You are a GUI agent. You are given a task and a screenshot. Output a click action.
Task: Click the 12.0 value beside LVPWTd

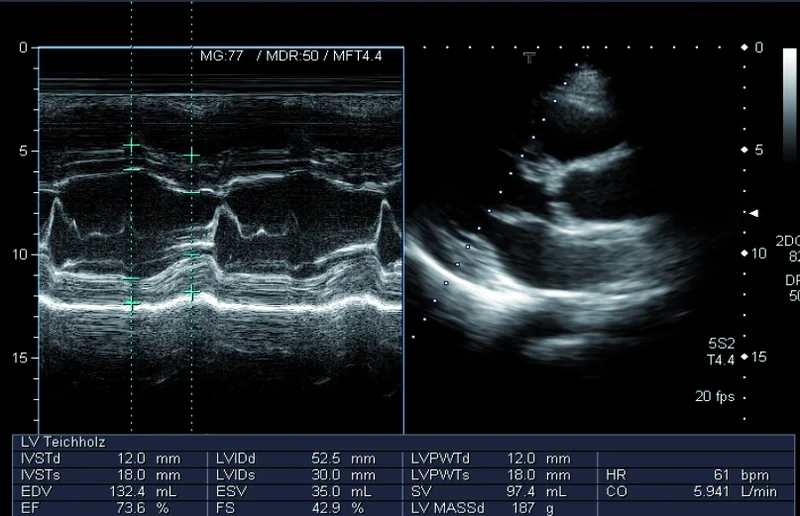tap(521, 458)
